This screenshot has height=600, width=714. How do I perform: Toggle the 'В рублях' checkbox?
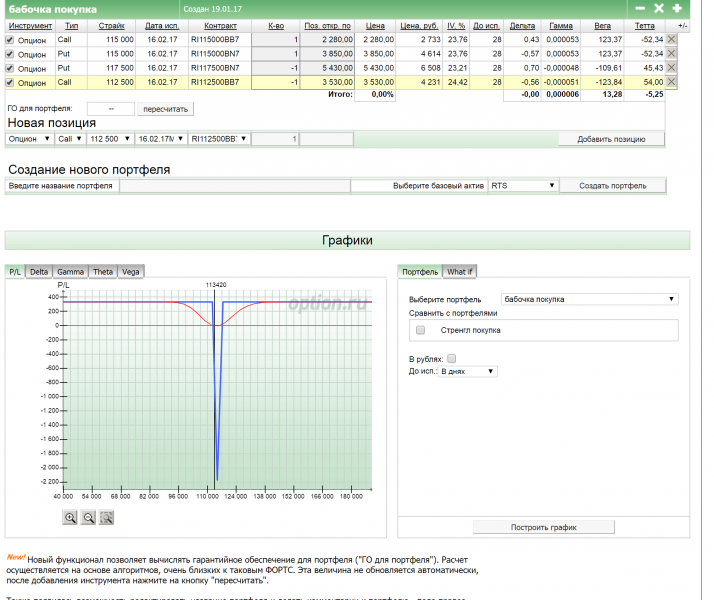coord(452,358)
